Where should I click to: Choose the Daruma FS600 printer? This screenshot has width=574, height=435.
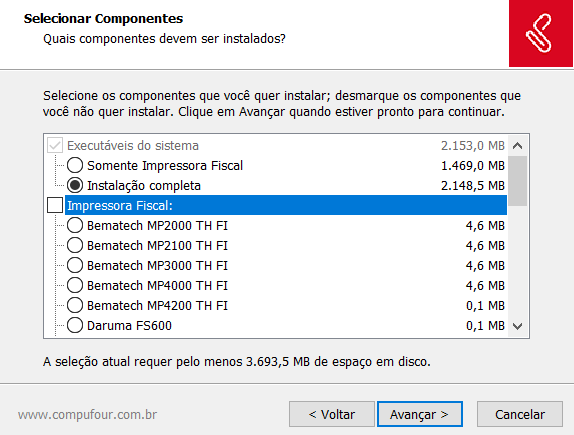(x=75, y=325)
